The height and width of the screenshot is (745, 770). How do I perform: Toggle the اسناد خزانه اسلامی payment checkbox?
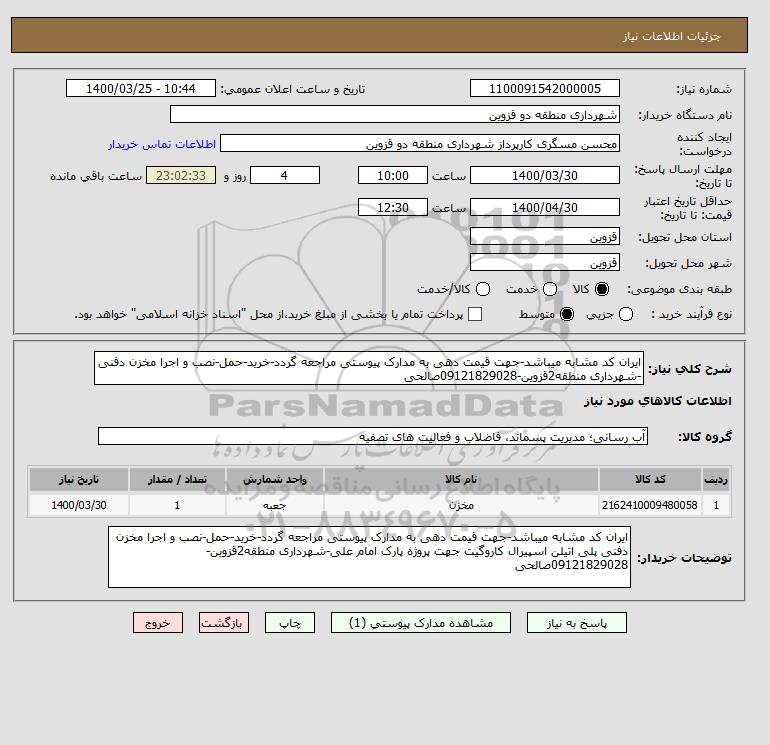[475, 314]
